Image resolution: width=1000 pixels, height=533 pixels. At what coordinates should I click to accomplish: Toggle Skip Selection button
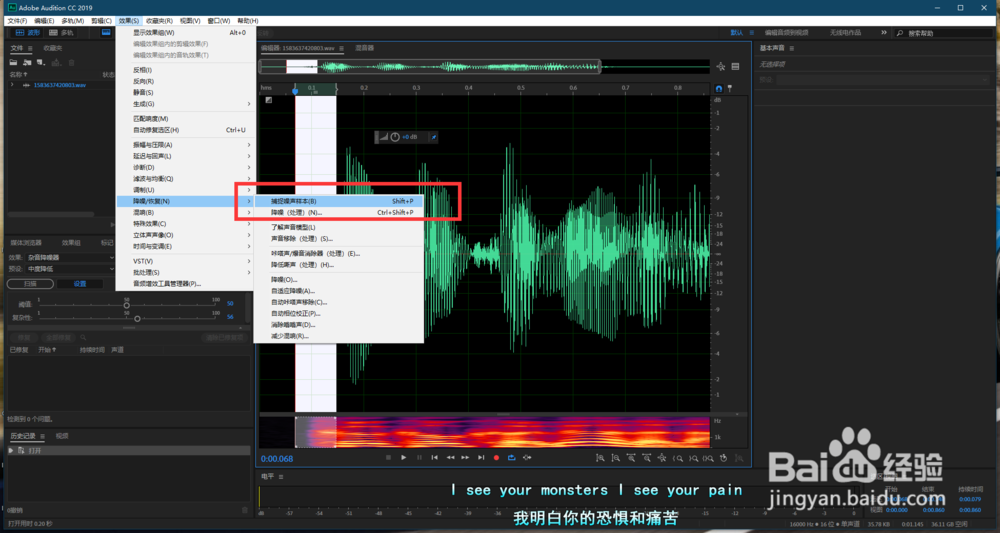527,458
